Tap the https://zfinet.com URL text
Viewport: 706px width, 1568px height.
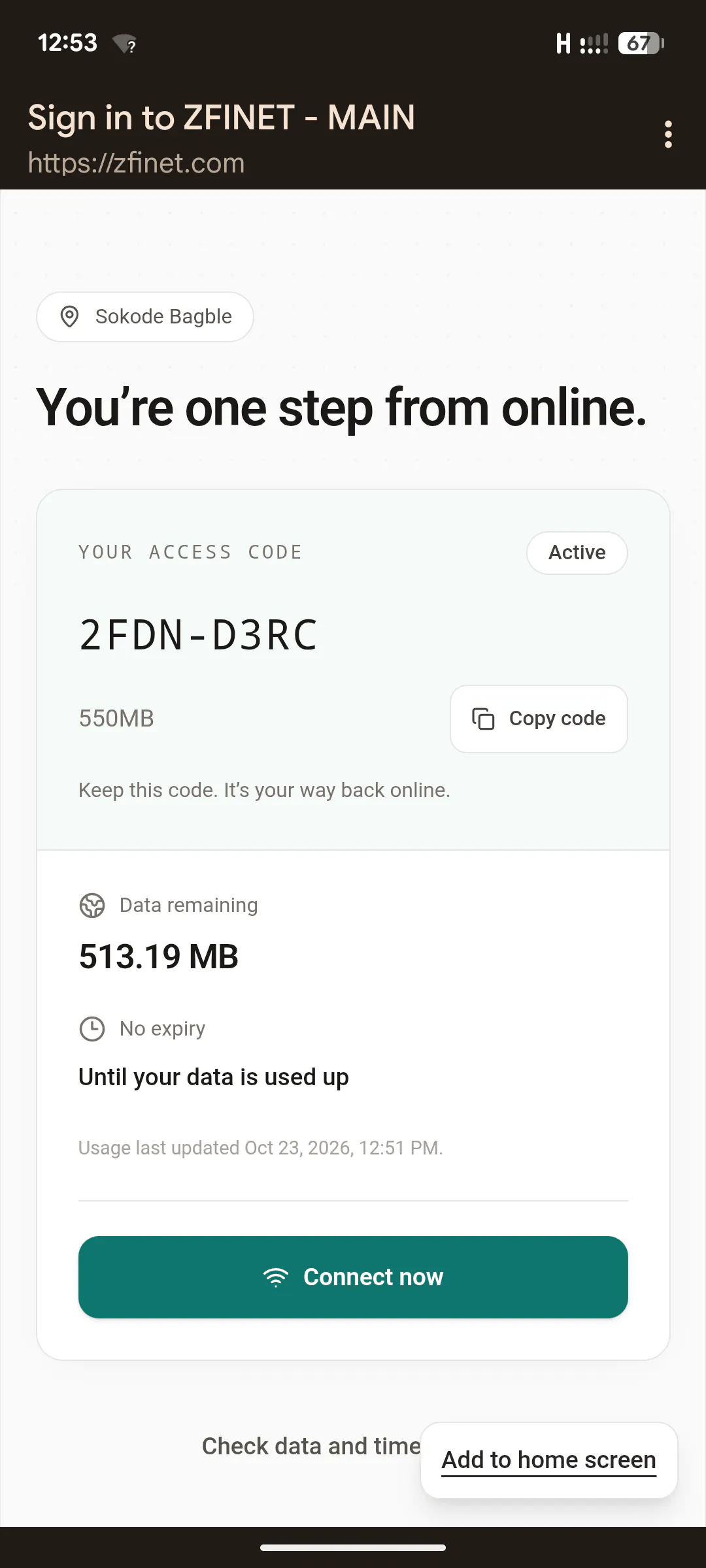coord(136,163)
